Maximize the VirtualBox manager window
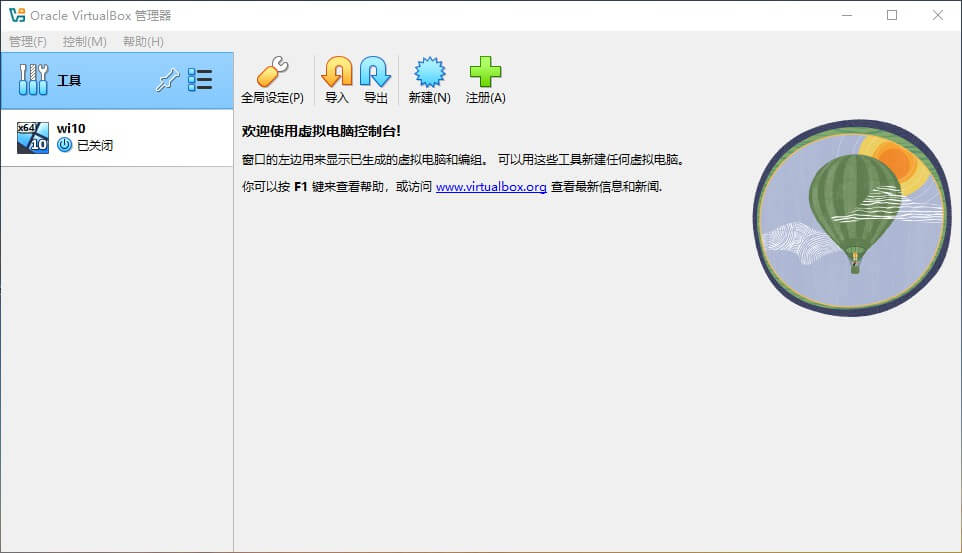 (x=892, y=15)
